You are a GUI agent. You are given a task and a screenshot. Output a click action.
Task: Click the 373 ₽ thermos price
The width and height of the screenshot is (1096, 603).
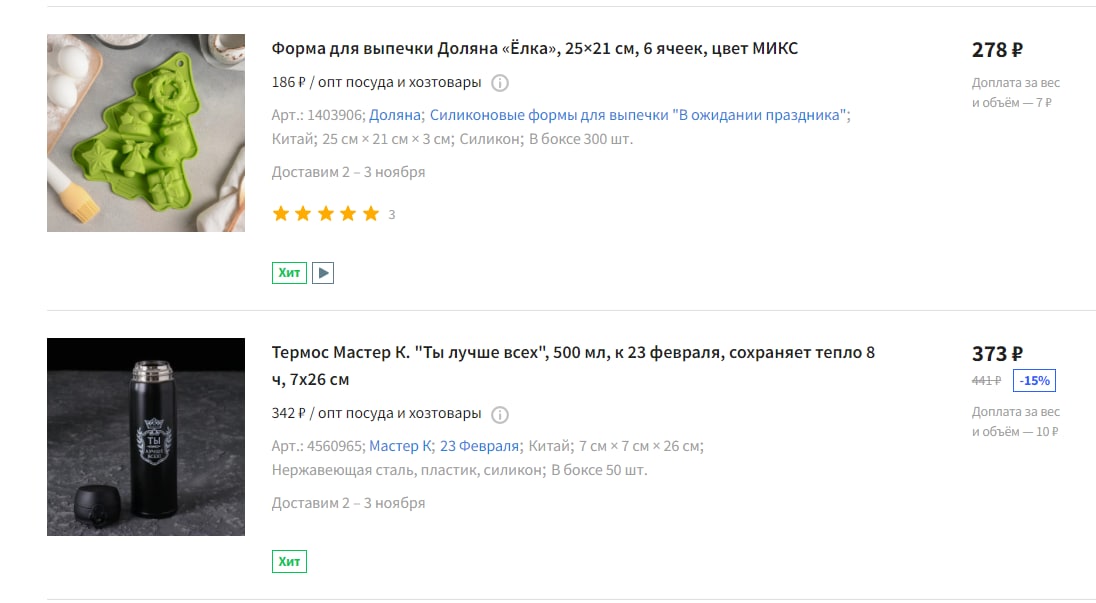click(997, 354)
